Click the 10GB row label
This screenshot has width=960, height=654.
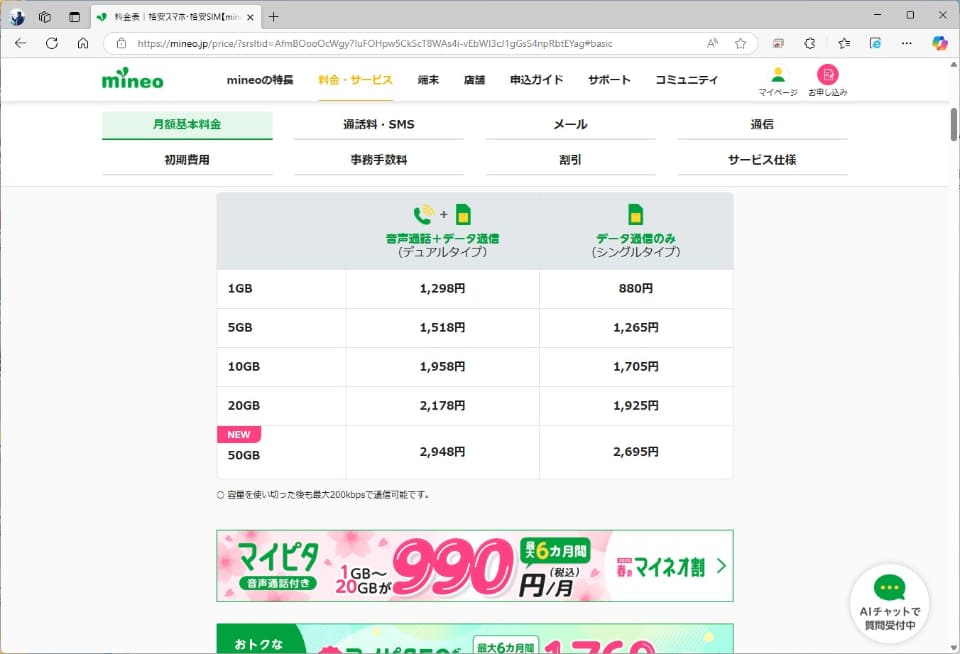pyautogui.click(x=244, y=367)
